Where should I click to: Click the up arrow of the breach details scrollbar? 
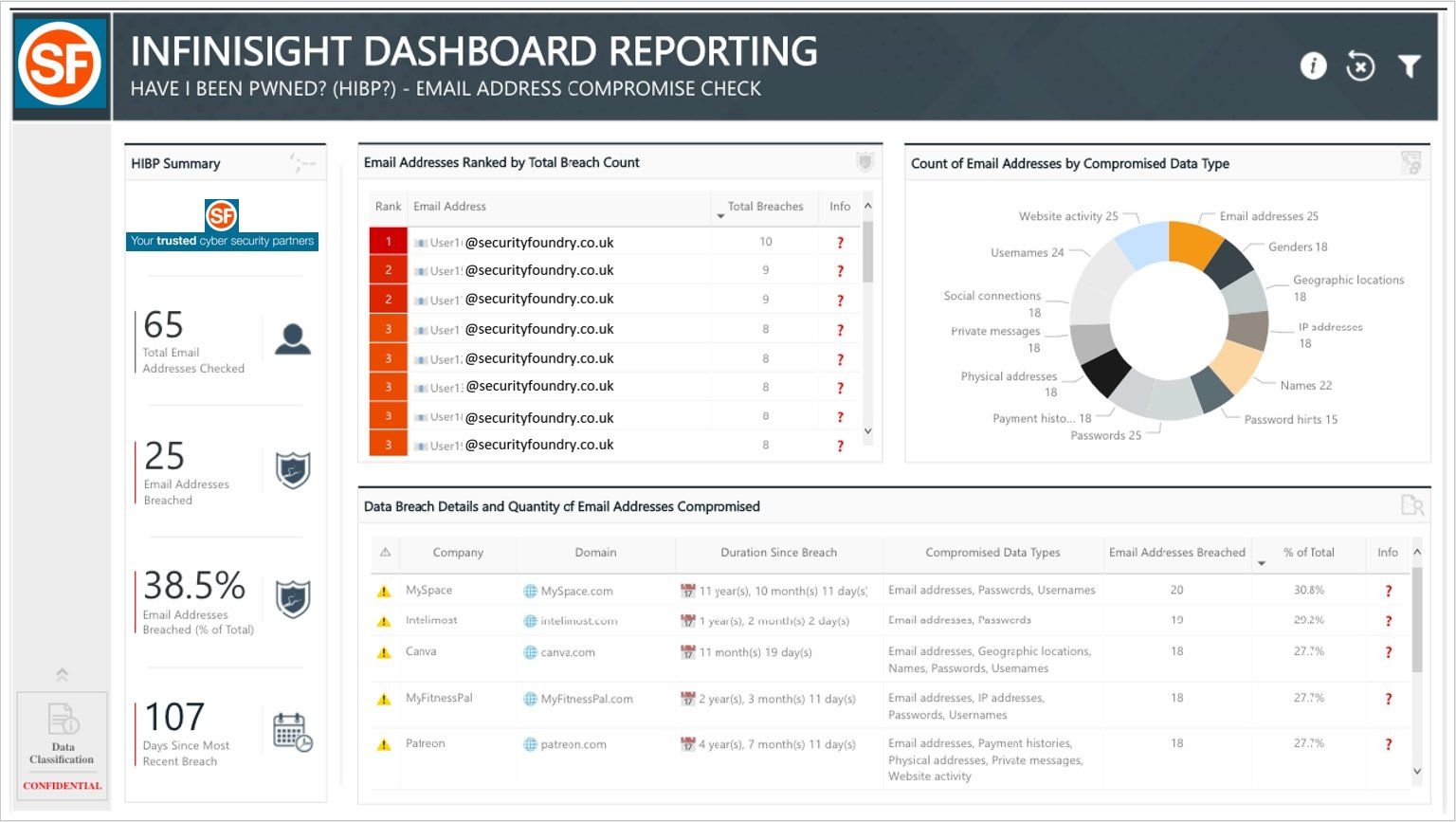point(1417,552)
